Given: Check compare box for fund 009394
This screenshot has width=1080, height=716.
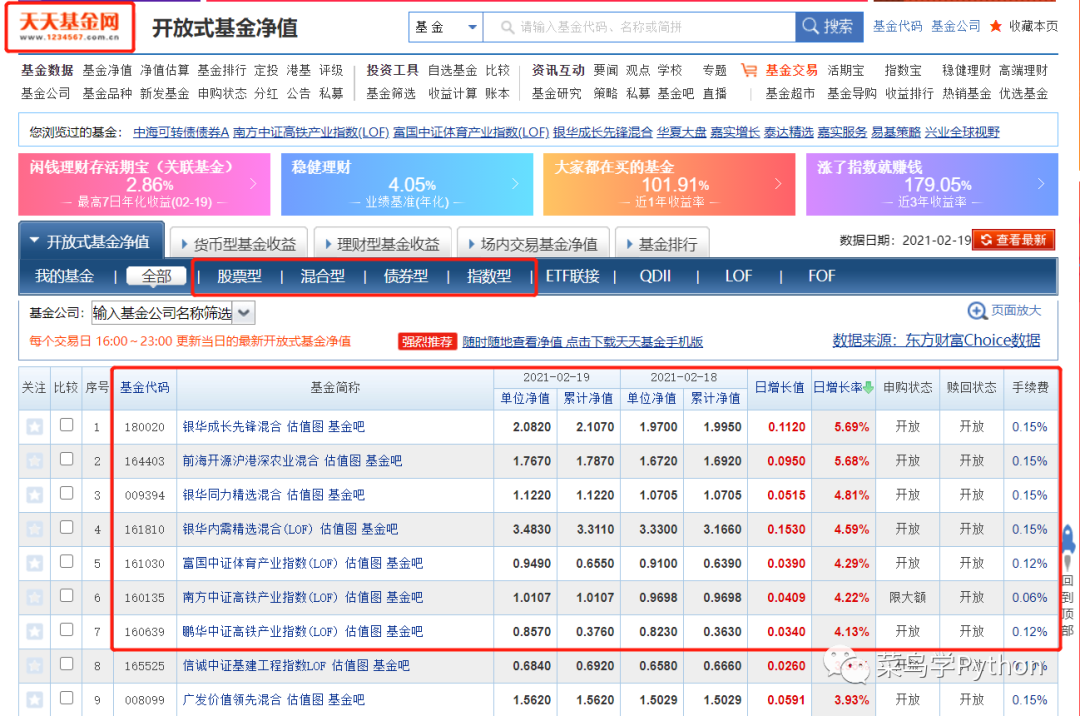Looking at the screenshot, I should (66, 493).
